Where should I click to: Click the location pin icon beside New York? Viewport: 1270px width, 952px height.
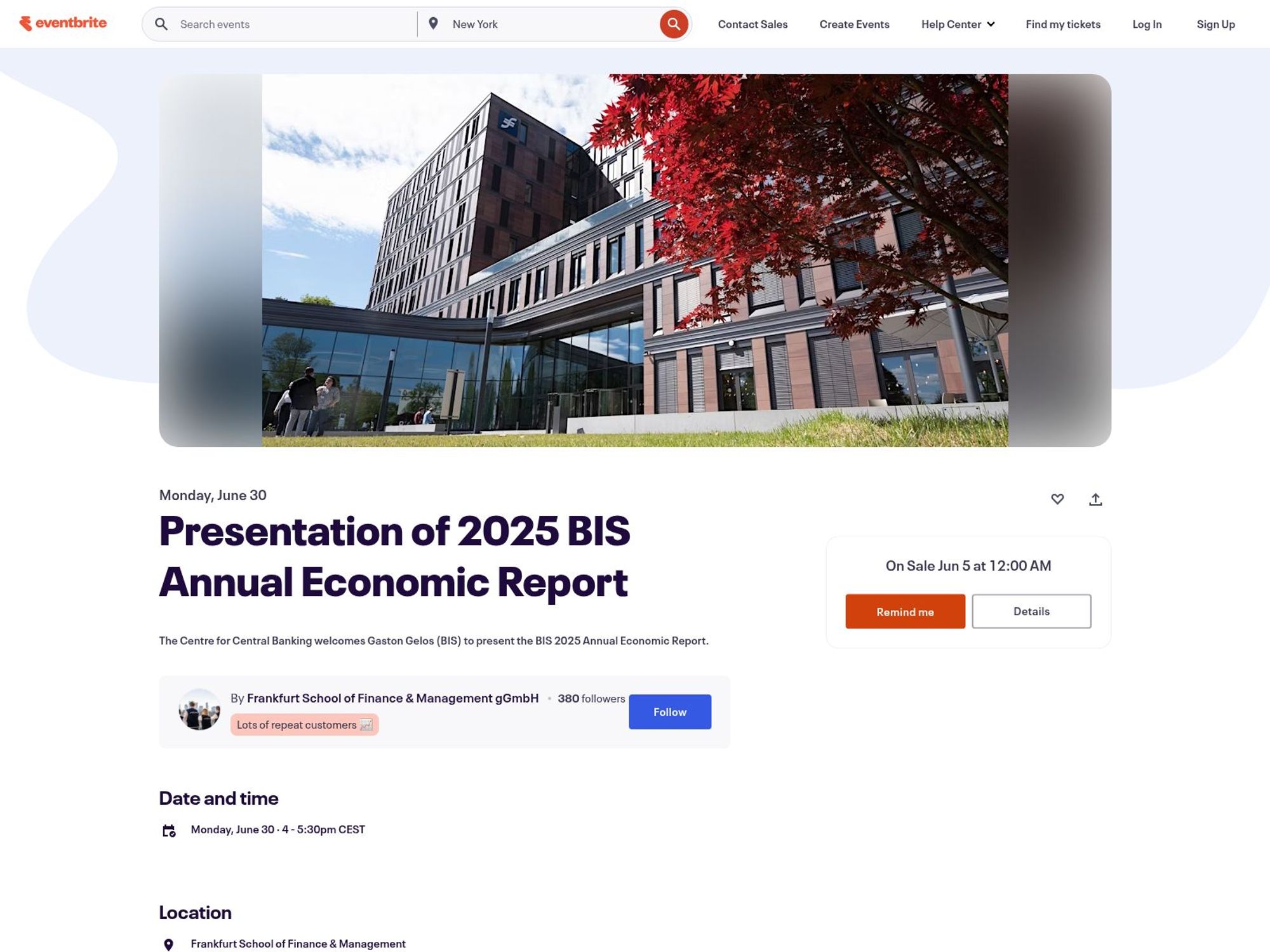433,23
